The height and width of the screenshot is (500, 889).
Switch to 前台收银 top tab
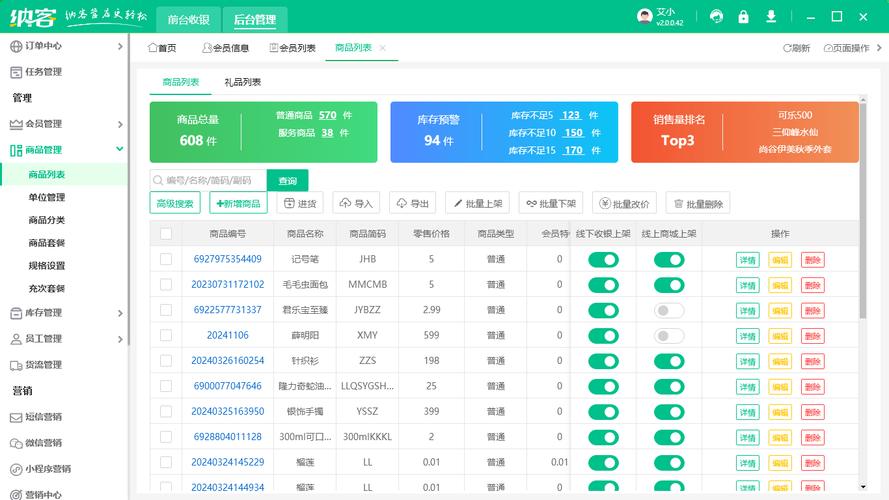(188, 20)
